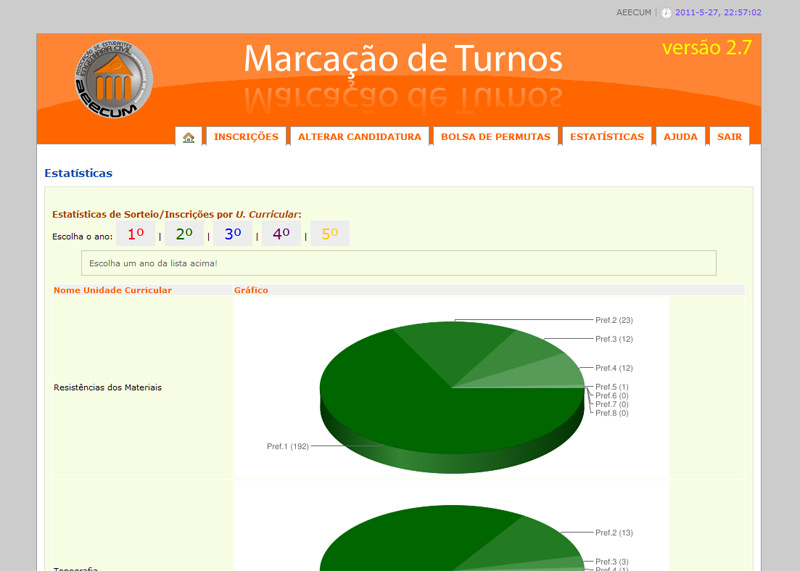Click the 'versão 2.7' label

pyautogui.click(x=707, y=47)
